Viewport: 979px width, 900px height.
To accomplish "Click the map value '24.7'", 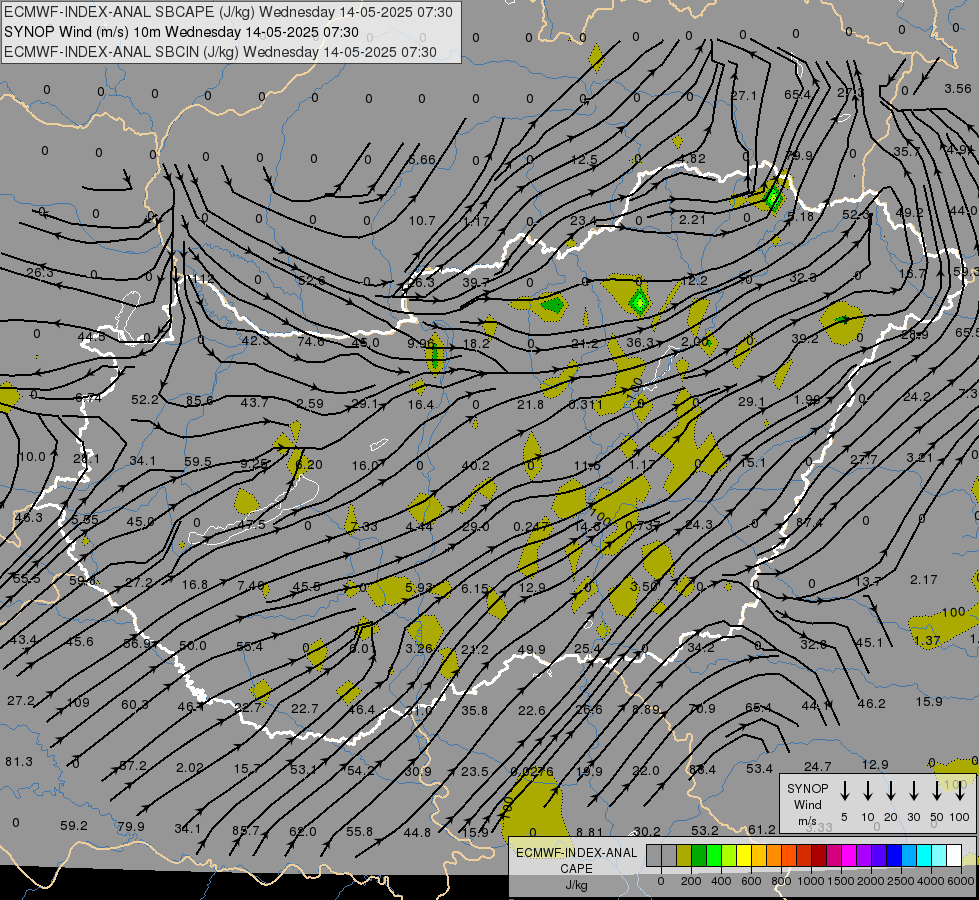I will click(x=817, y=766).
